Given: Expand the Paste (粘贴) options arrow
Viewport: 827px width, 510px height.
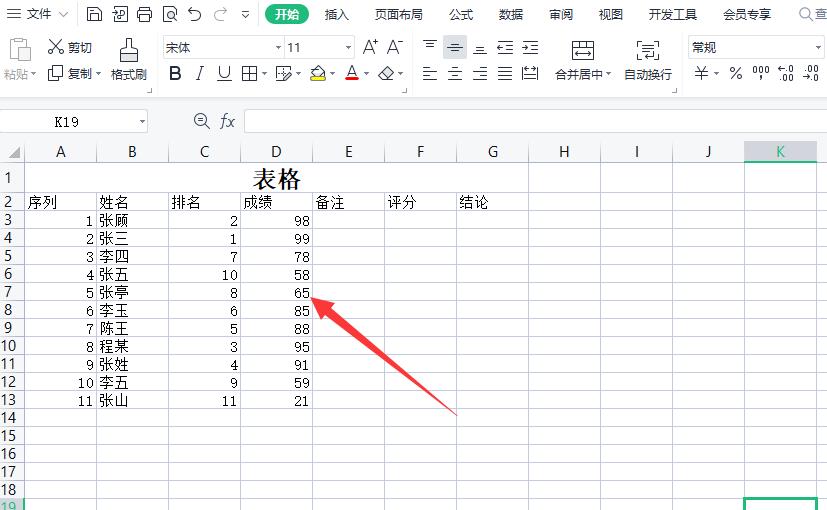Looking at the screenshot, I should pos(33,74).
